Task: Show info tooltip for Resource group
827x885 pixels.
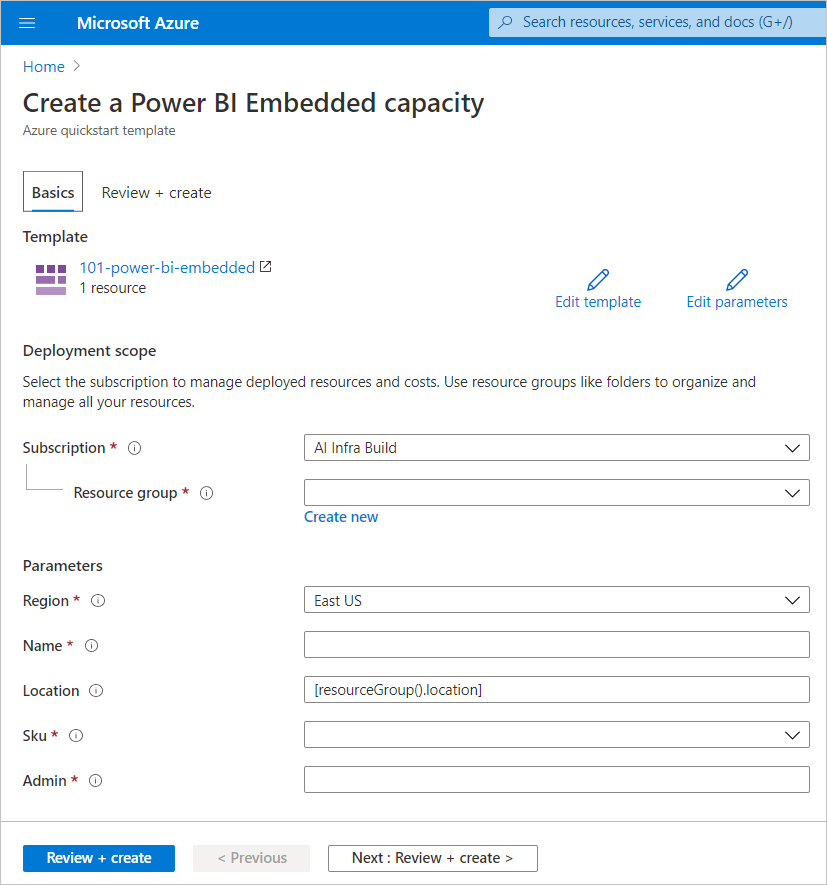Action: click(x=207, y=492)
